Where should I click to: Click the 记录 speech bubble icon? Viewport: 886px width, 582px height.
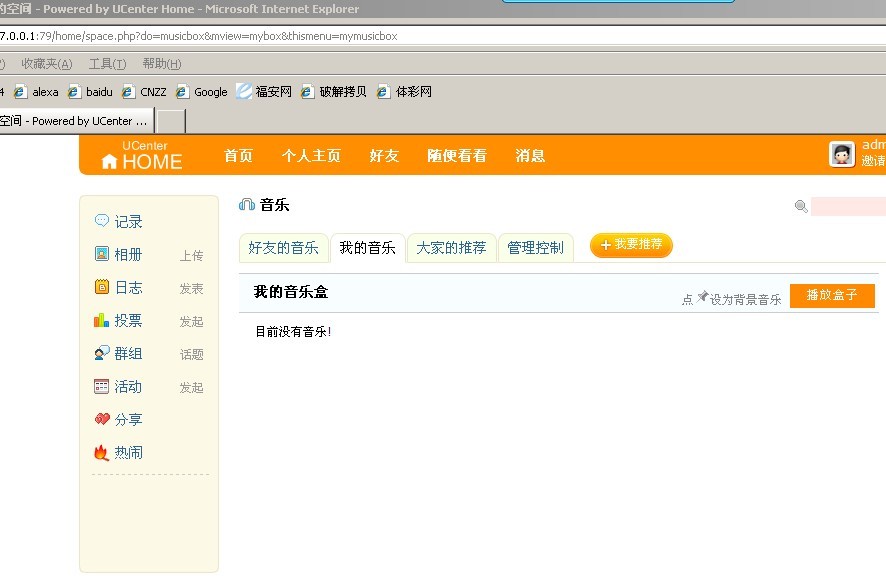tap(102, 220)
